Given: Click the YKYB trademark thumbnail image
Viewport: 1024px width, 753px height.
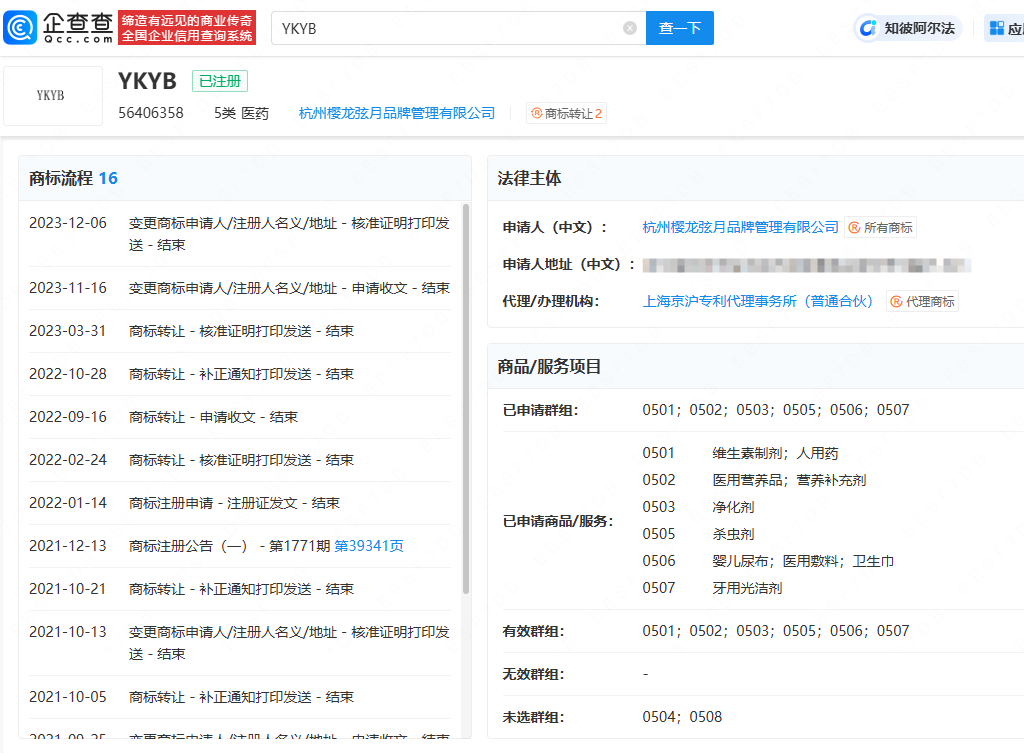Looking at the screenshot, I should 52,96.
